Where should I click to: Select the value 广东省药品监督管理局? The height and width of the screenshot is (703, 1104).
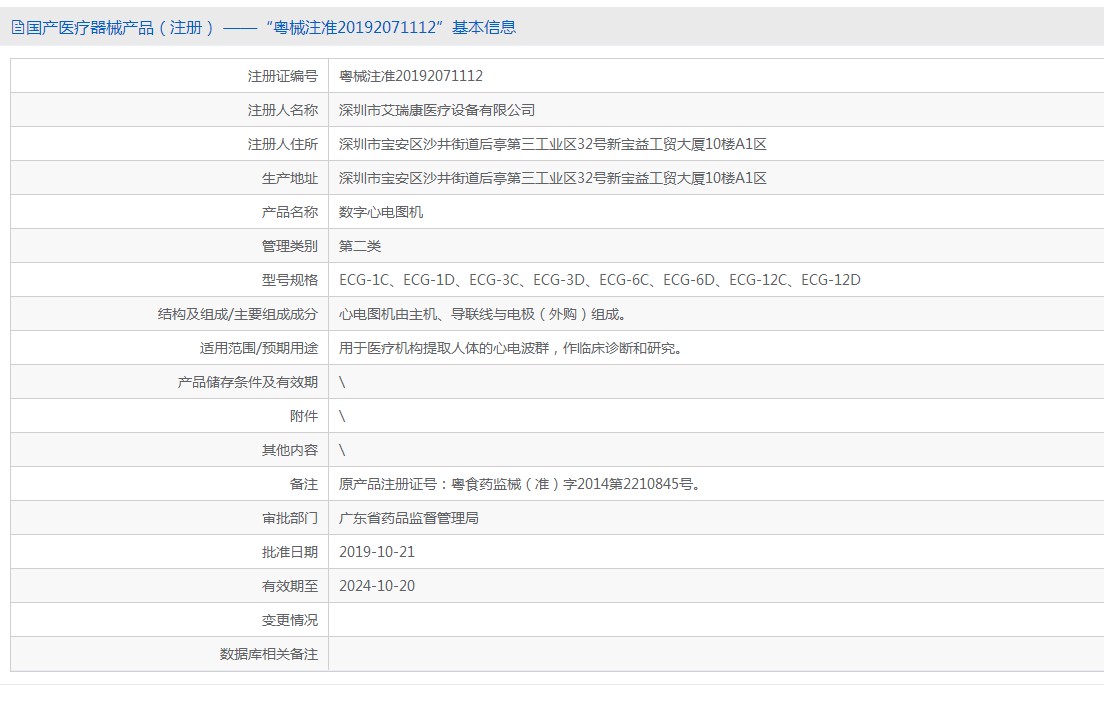408,518
